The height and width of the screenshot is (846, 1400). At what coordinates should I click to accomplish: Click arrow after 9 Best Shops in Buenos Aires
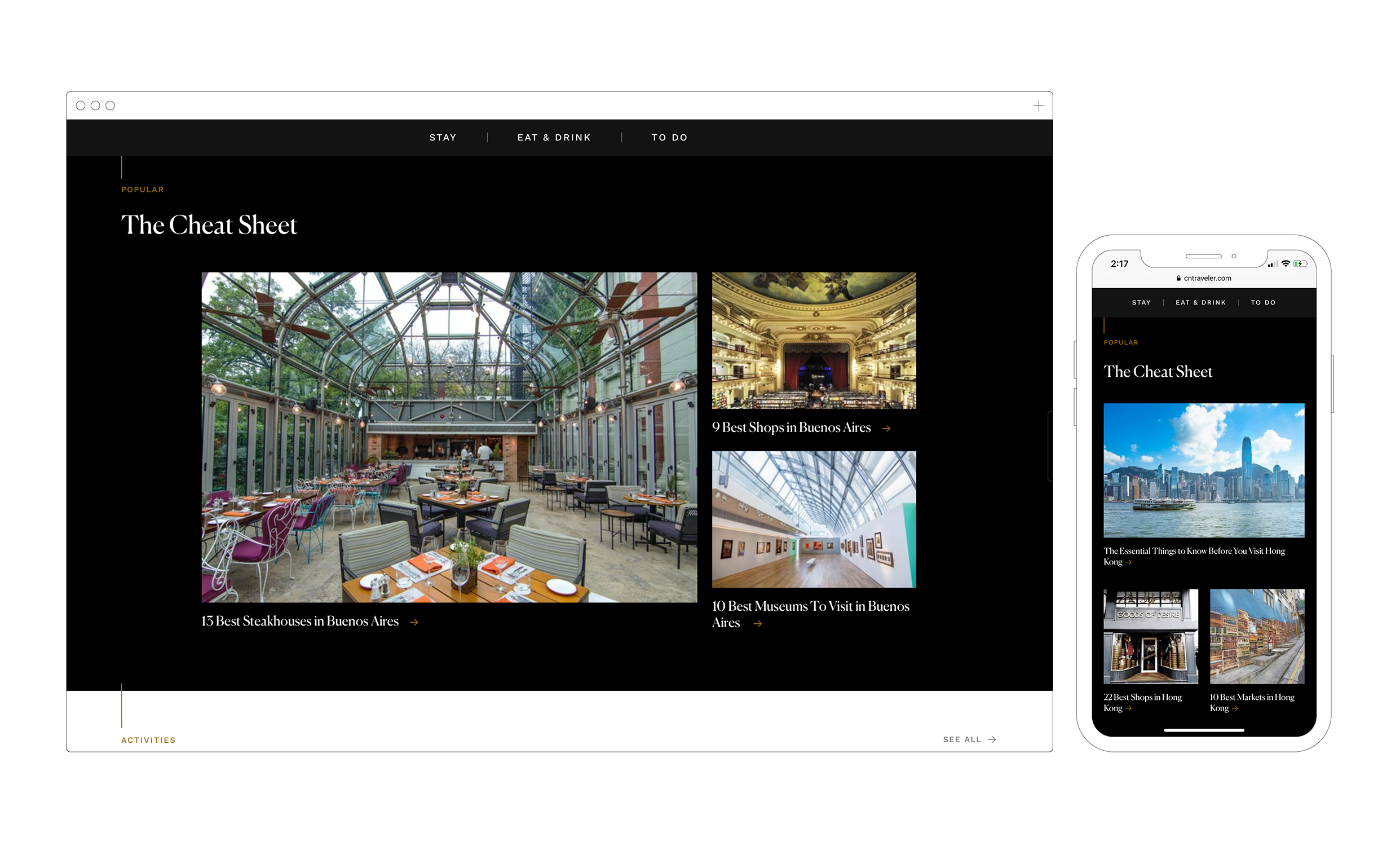click(x=886, y=429)
